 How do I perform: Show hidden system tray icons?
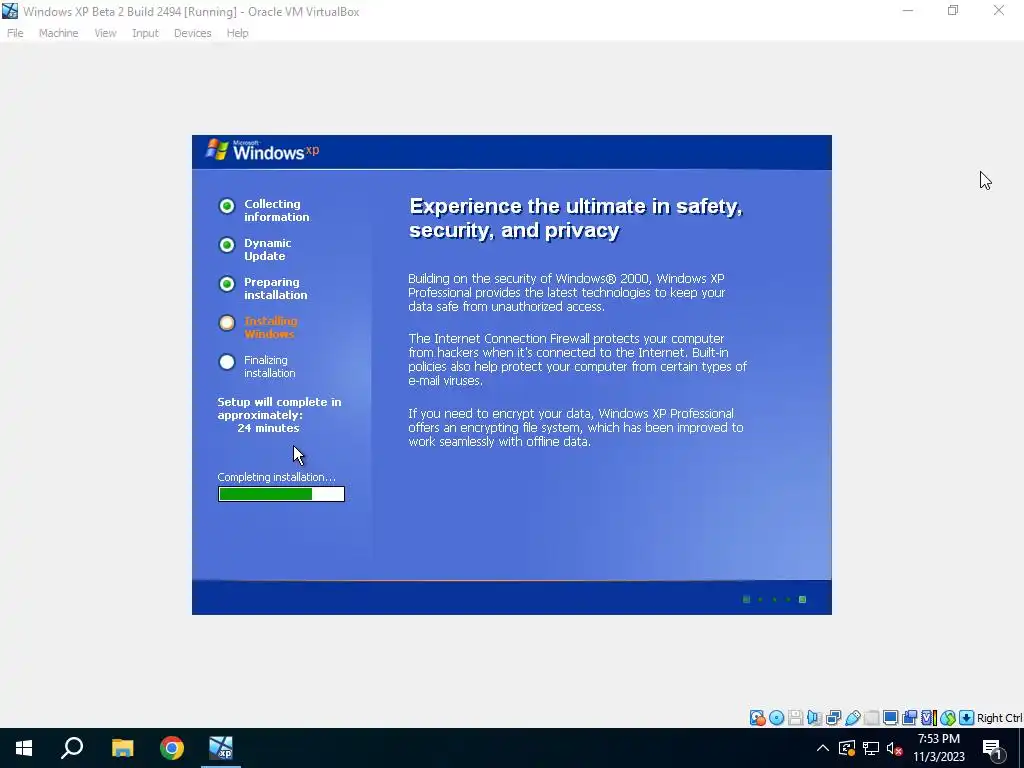(823, 748)
